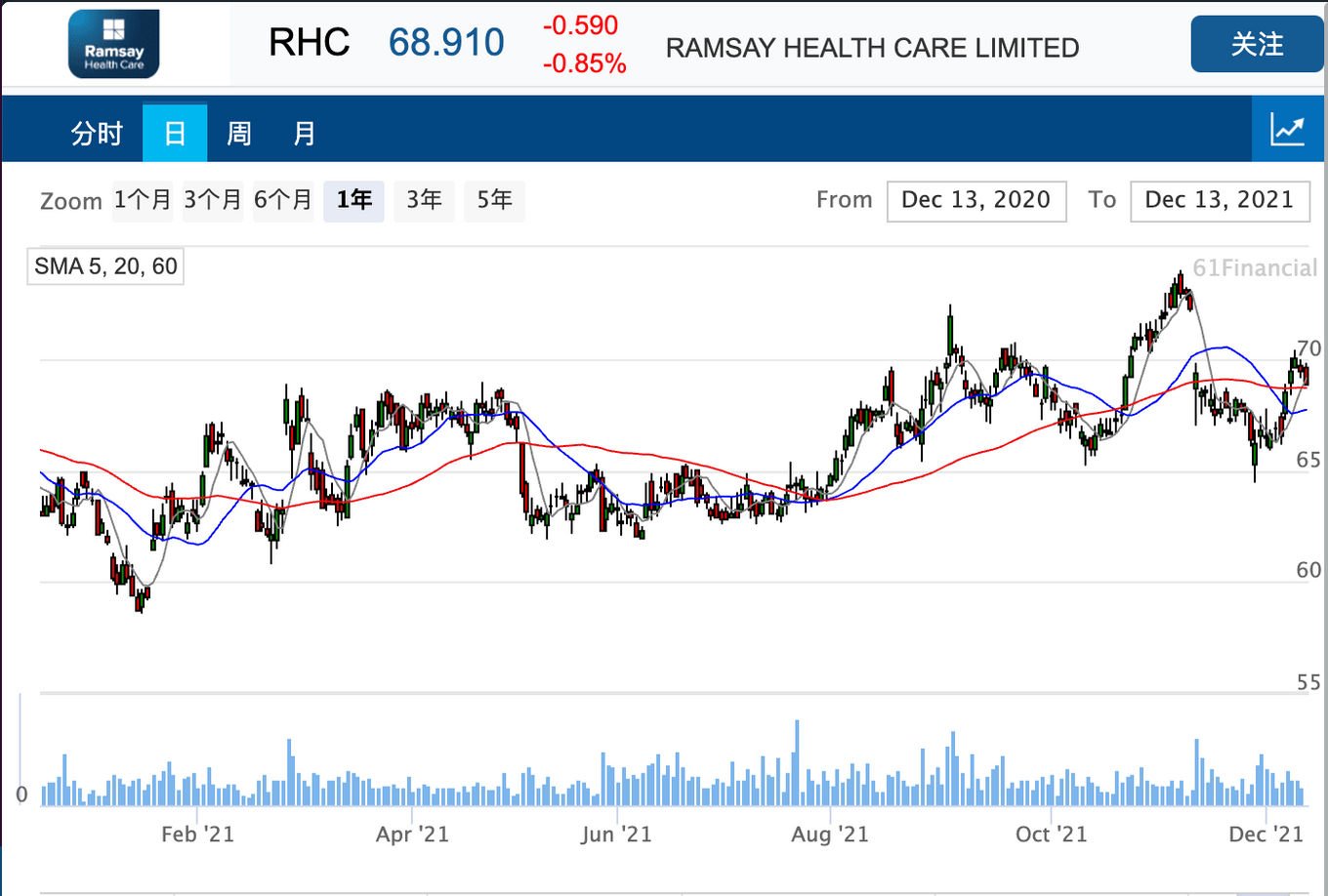Click the price value 68.910
1328x896 pixels.
(446, 42)
